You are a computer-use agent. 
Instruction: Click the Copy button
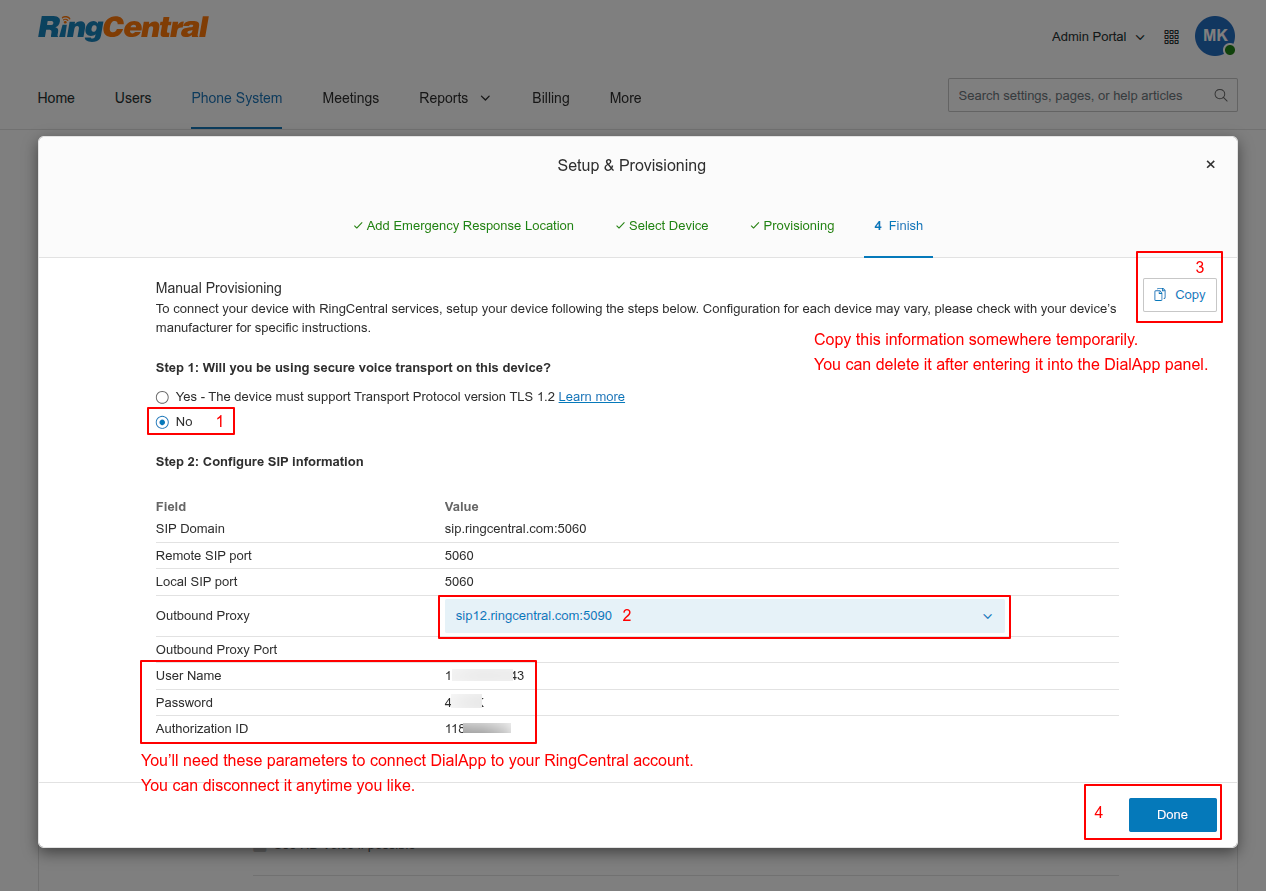click(1180, 295)
